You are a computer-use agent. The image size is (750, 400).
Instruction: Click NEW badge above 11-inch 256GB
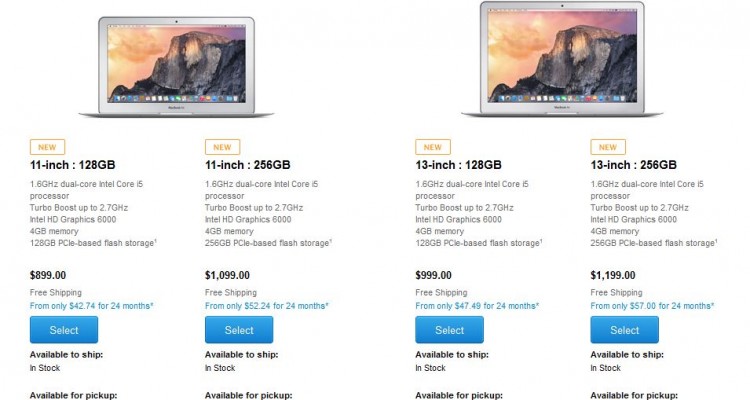[x=222, y=147]
